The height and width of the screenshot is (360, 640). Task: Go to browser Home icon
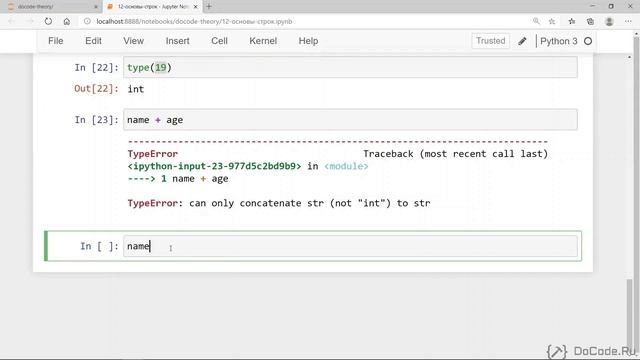[67, 21]
